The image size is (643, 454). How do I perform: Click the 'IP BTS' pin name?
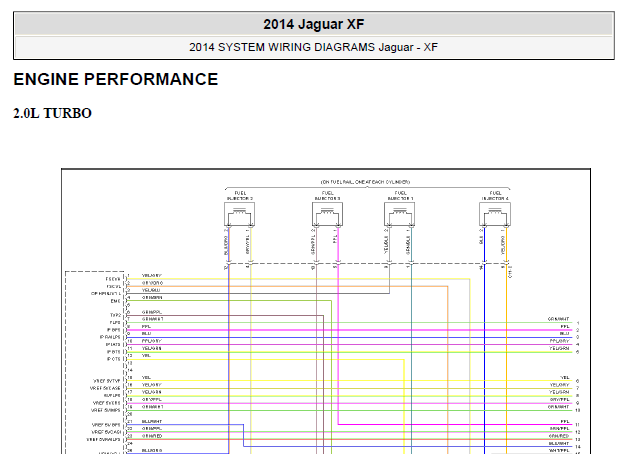coord(114,352)
